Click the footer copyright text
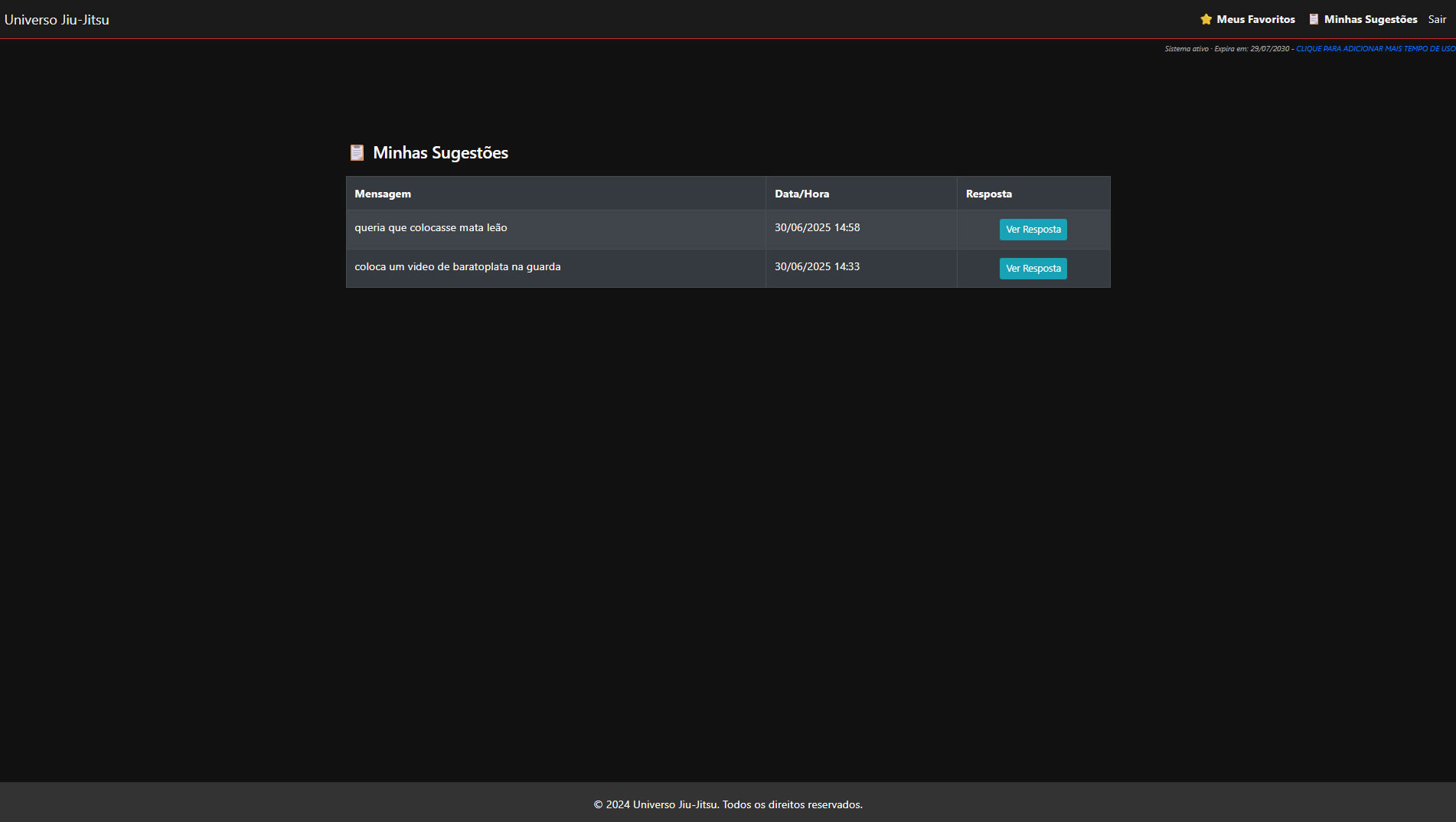1456x822 pixels. [x=728, y=804]
